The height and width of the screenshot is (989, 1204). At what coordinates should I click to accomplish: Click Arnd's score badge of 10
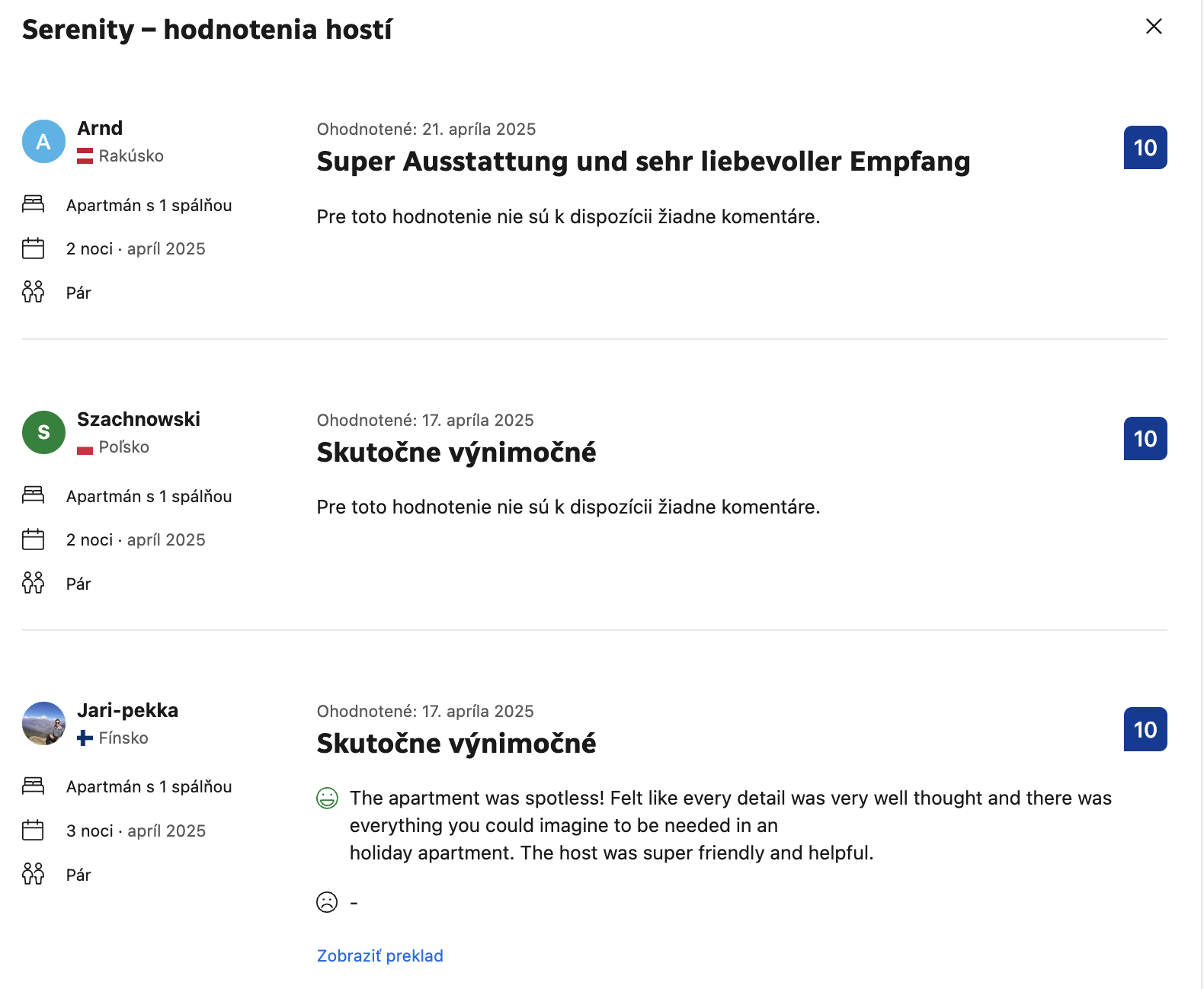point(1145,148)
